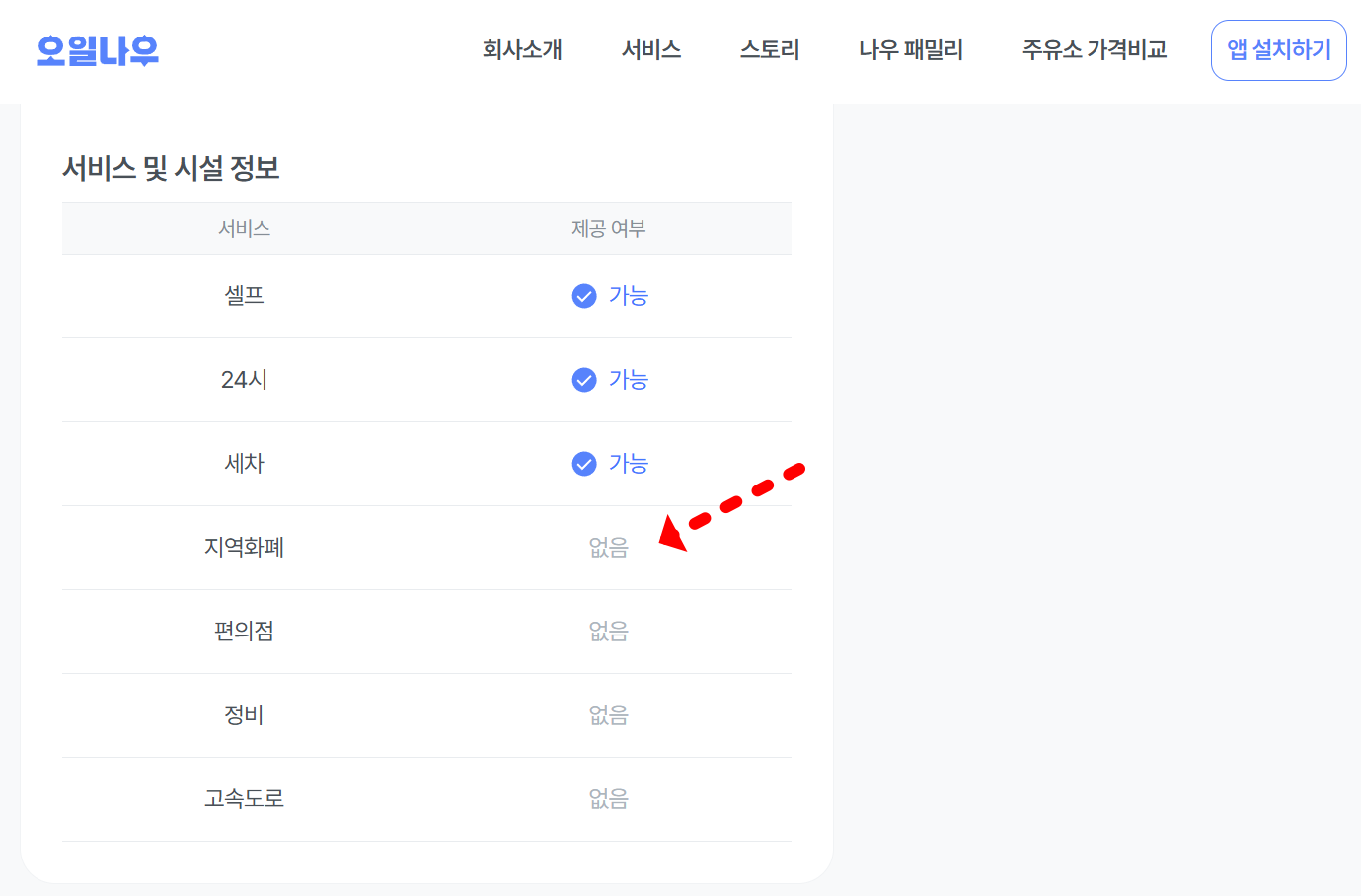Click 가능 text in 24시 row
This screenshot has width=1361, height=896.
click(x=629, y=379)
